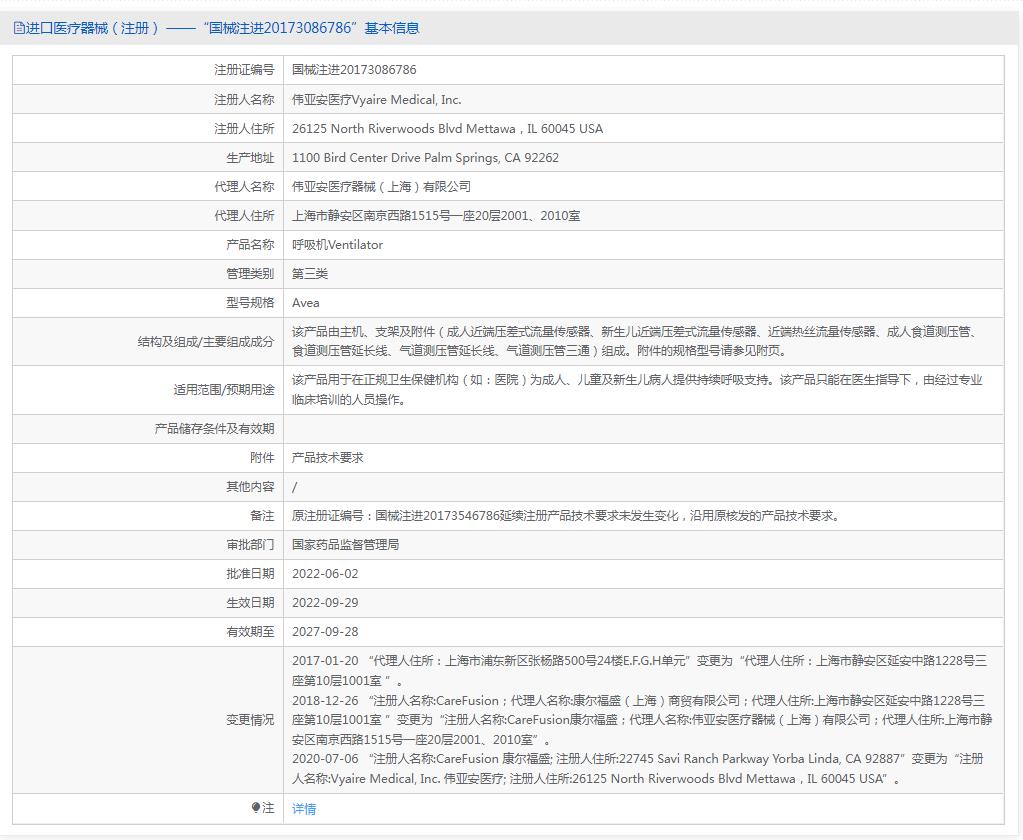The width and height of the screenshot is (1023, 840).
Task: Open the 详情 details link
Action: (304, 809)
